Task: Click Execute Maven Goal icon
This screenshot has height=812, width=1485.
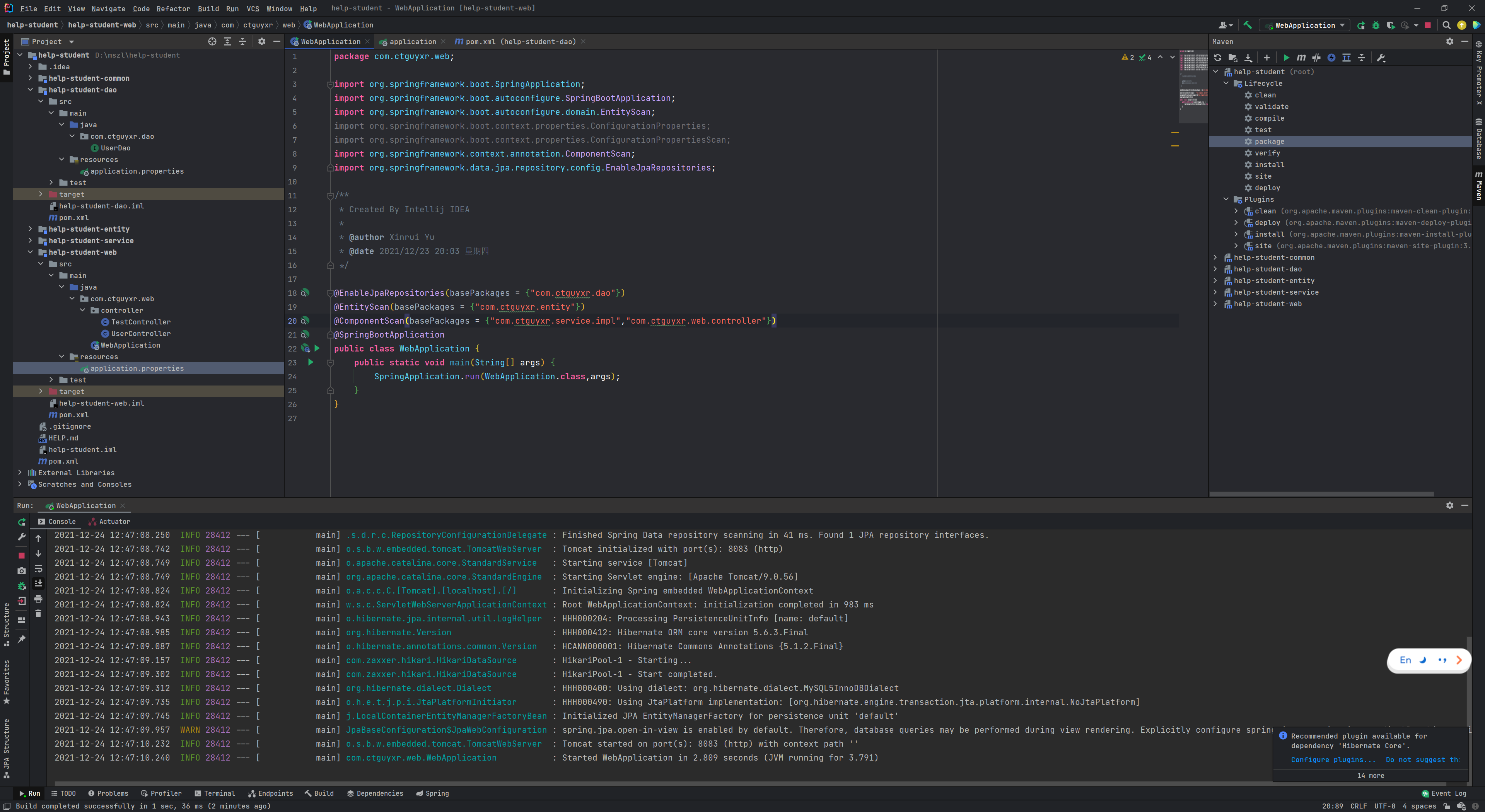Action: (1301, 58)
